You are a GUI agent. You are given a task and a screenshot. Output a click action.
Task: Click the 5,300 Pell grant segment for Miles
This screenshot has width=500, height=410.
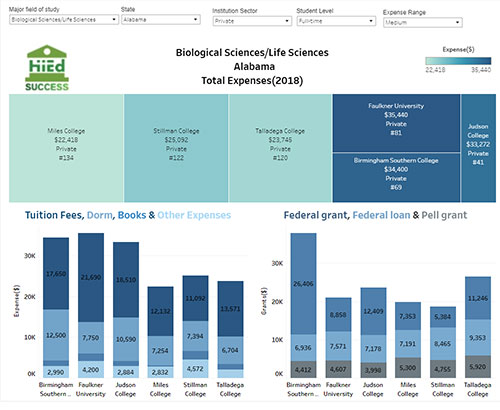(408, 368)
